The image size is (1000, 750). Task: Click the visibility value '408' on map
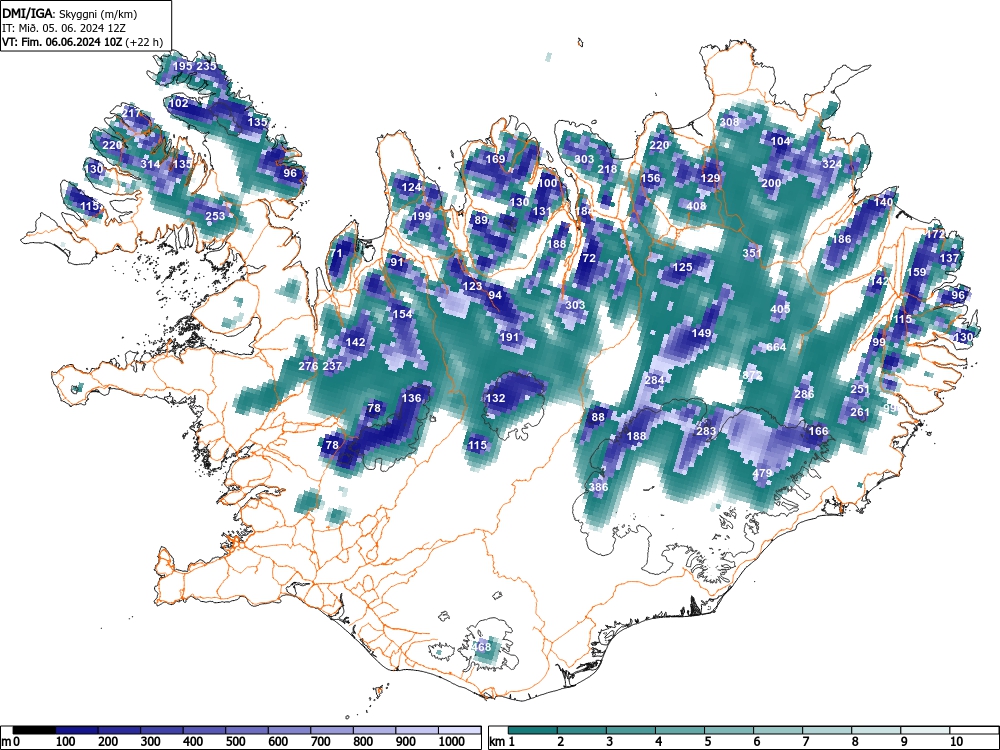pyautogui.click(x=696, y=206)
